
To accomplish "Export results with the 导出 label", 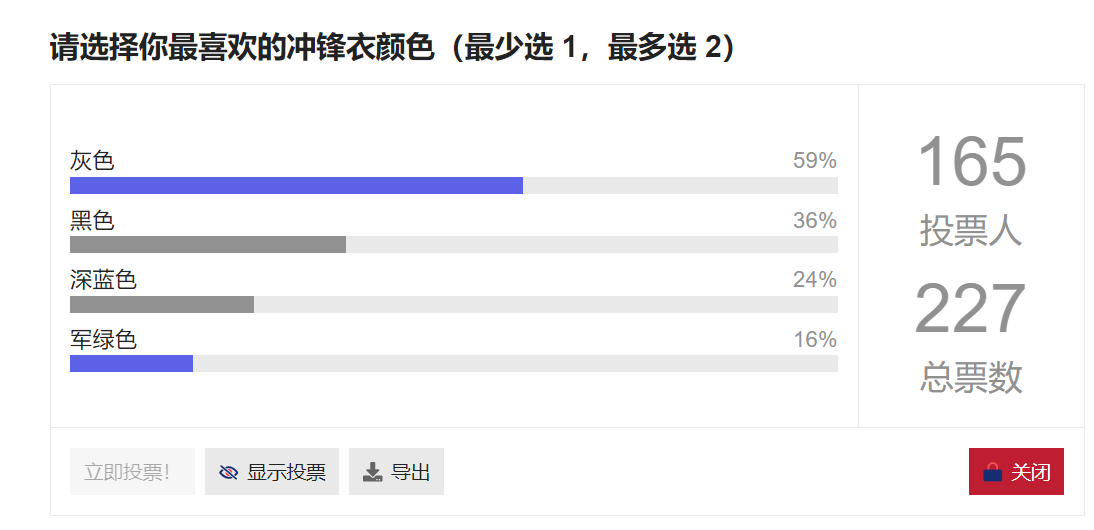I will [x=410, y=472].
